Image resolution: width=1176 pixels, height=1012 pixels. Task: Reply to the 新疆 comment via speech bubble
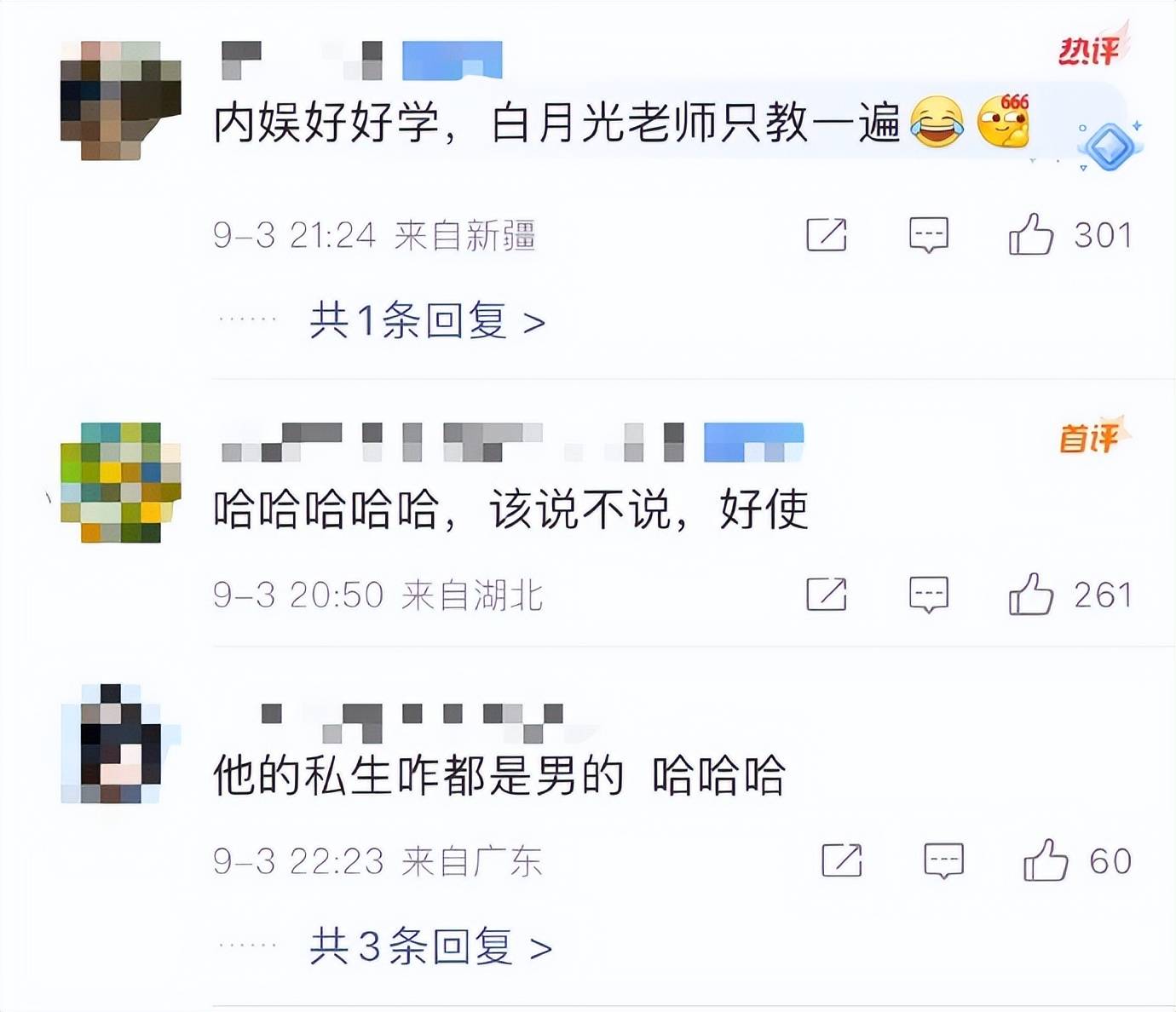929,235
